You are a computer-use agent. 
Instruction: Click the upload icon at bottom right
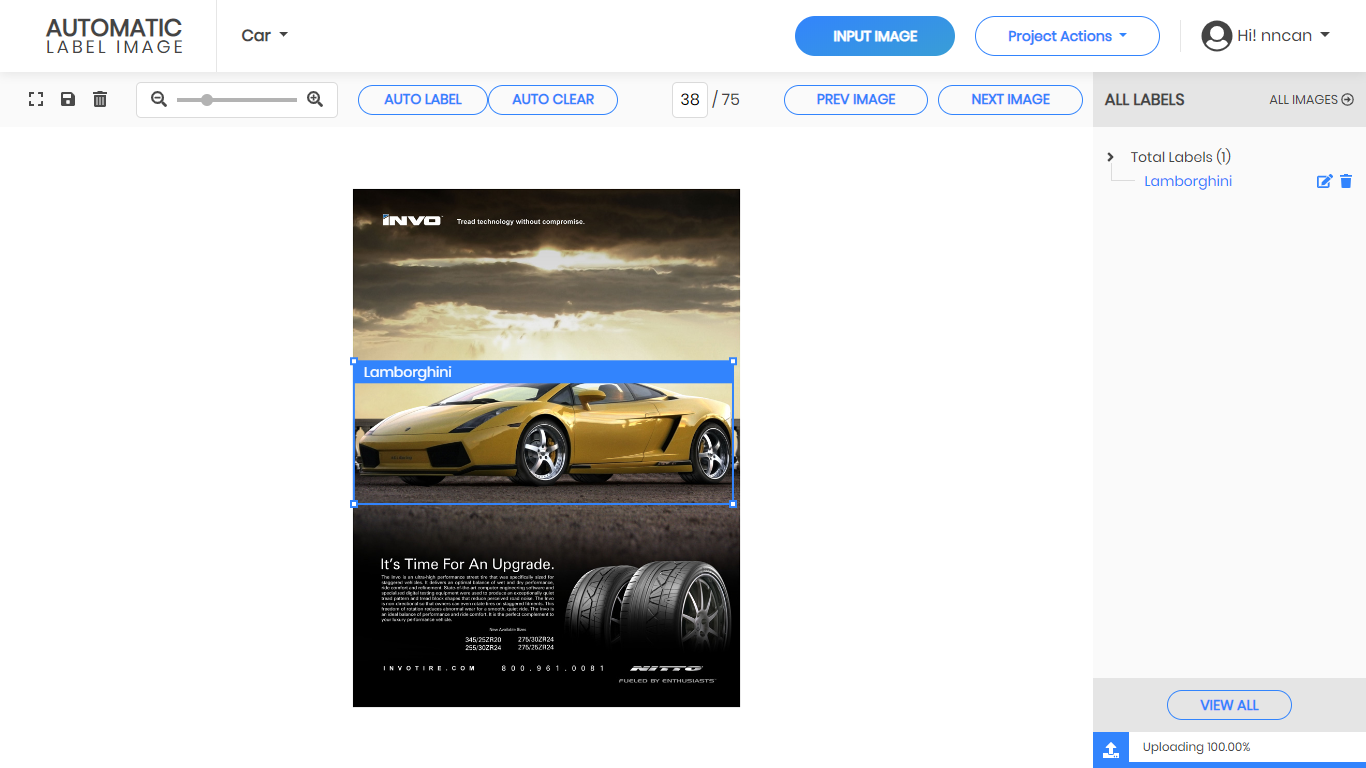pos(1111,748)
